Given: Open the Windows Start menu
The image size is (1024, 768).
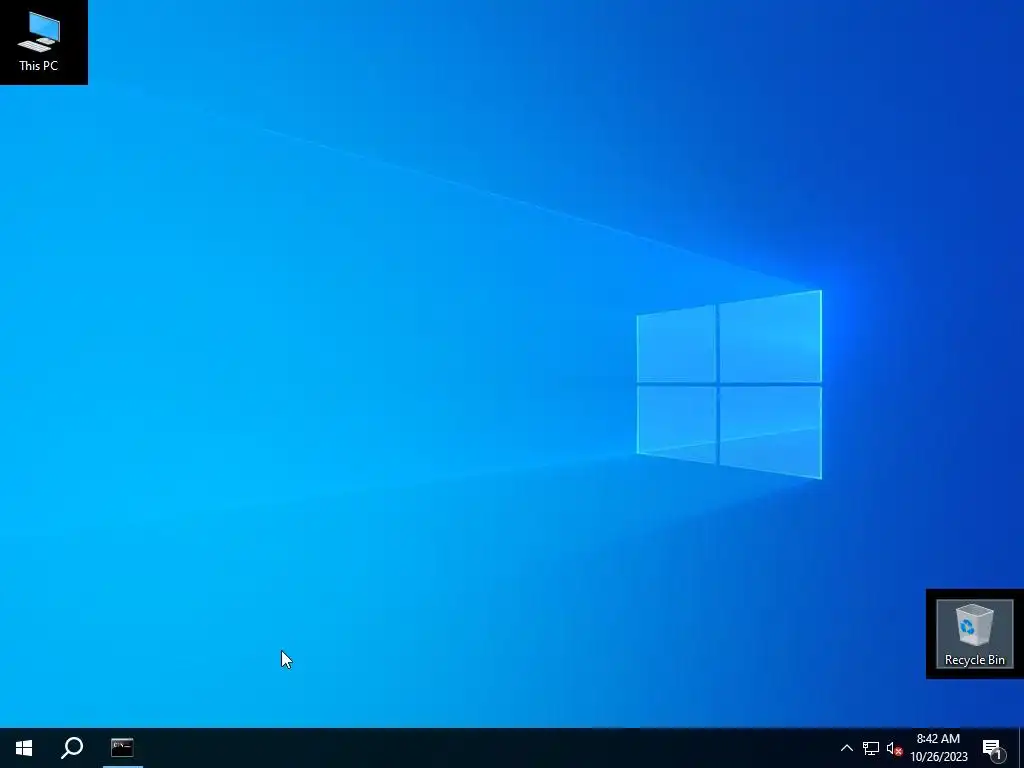Looking at the screenshot, I should pos(24,748).
